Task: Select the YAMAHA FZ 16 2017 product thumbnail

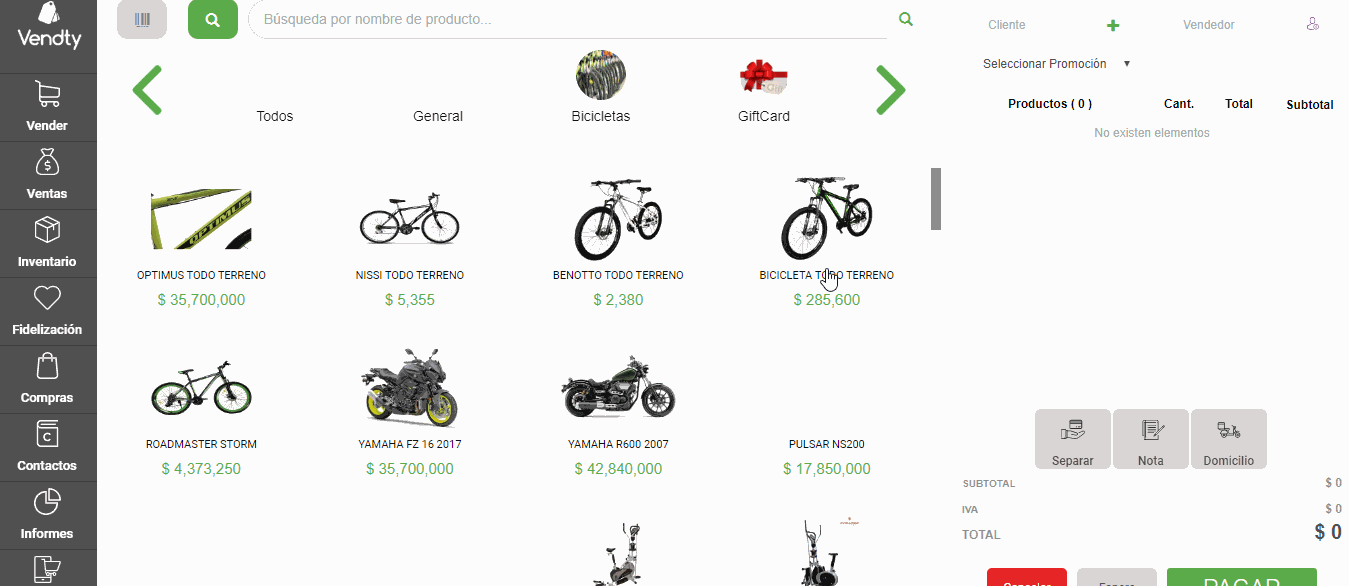Action: (409, 387)
